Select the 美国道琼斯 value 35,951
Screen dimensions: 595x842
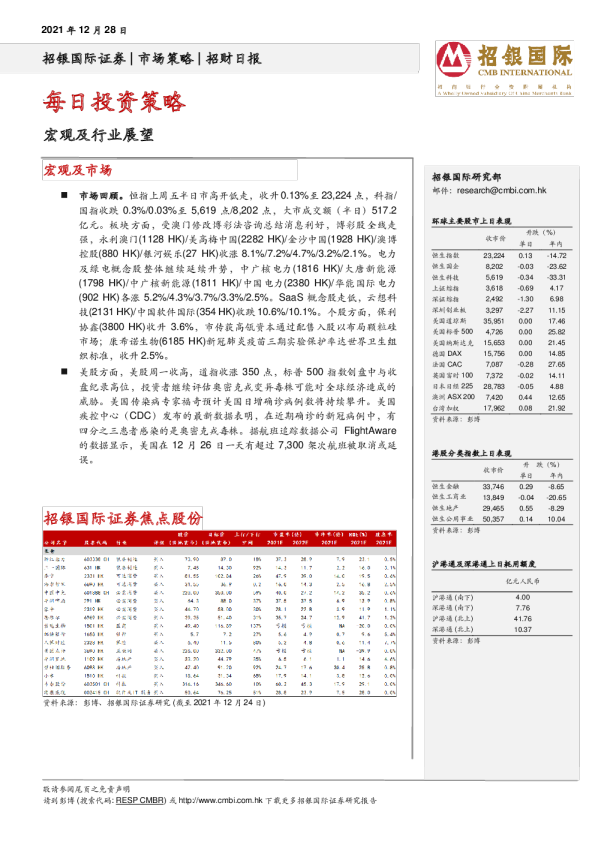coord(494,321)
